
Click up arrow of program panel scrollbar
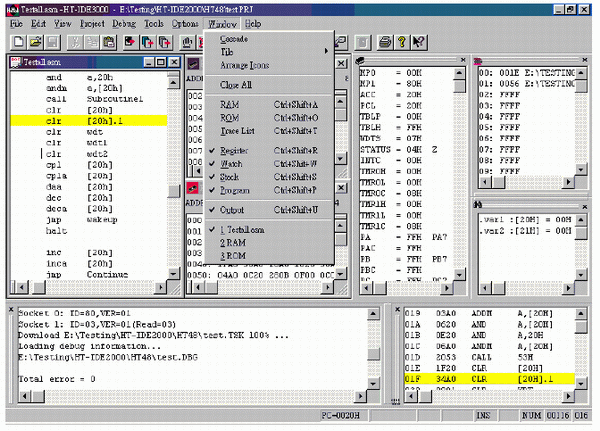[x=581, y=314]
